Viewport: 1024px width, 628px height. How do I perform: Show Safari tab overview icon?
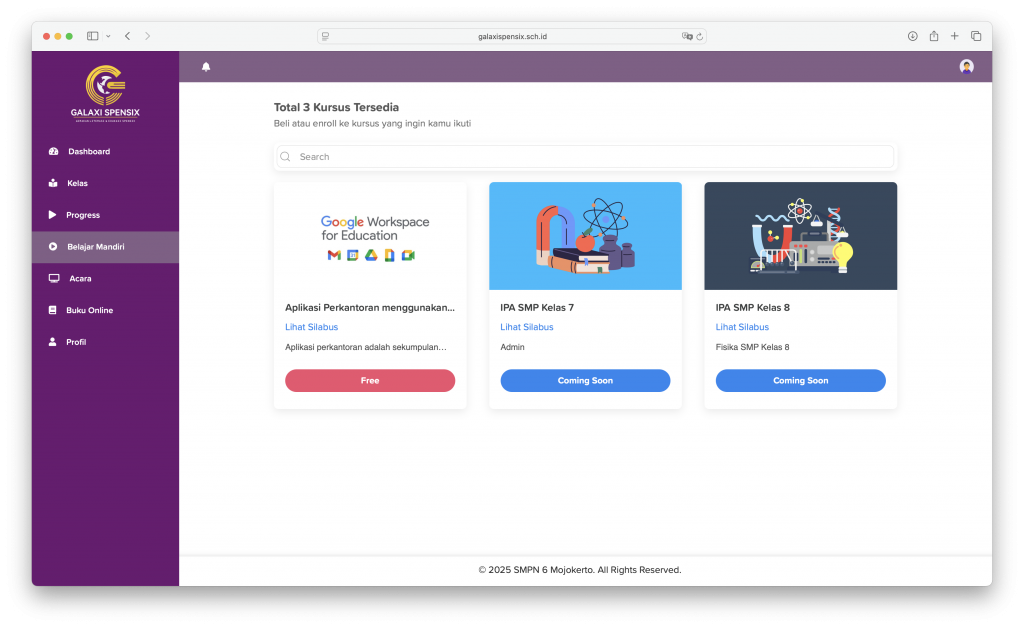pyautogui.click(x=976, y=37)
